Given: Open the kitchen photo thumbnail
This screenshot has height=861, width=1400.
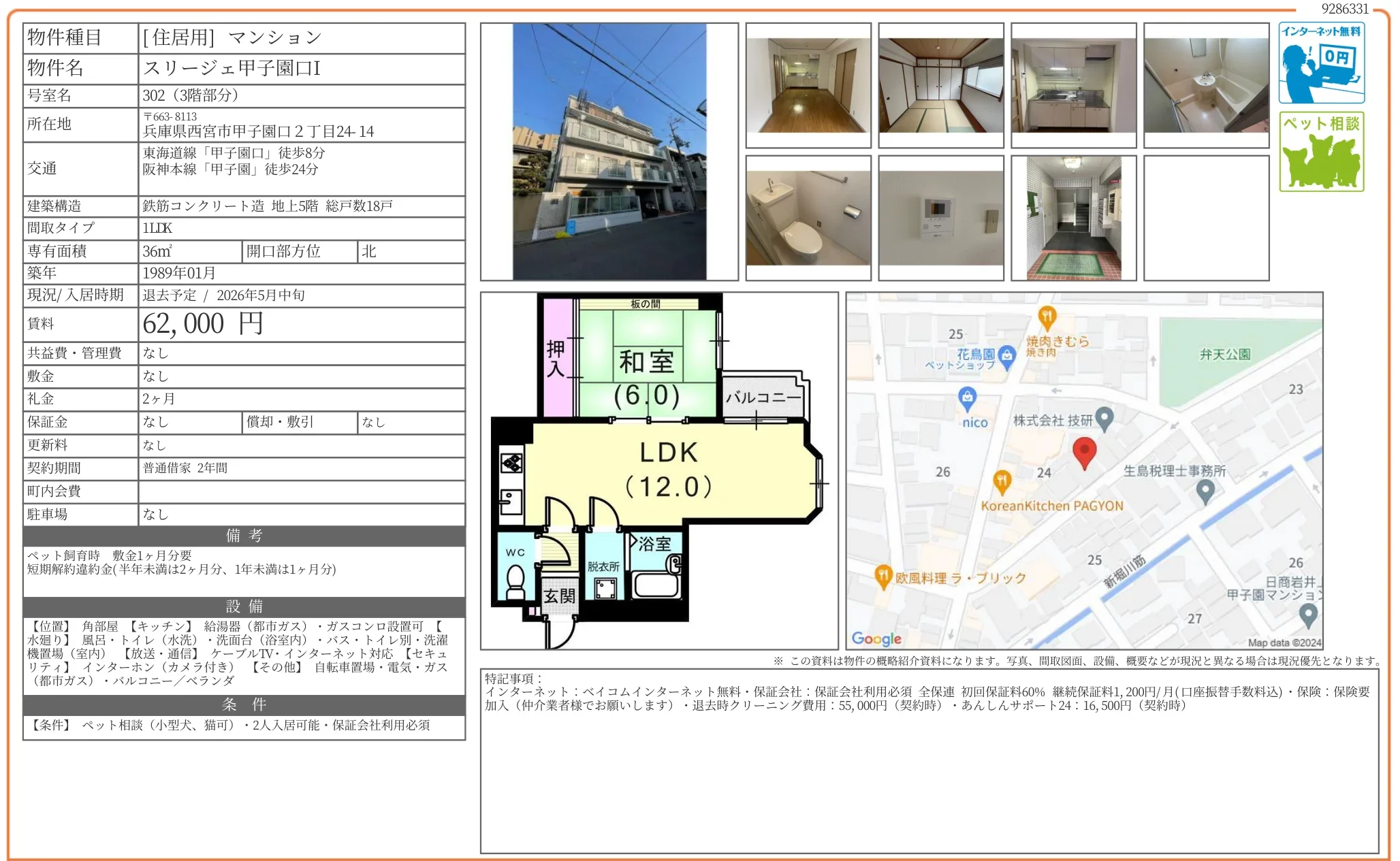Looking at the screenshot, I should 1073,85.
